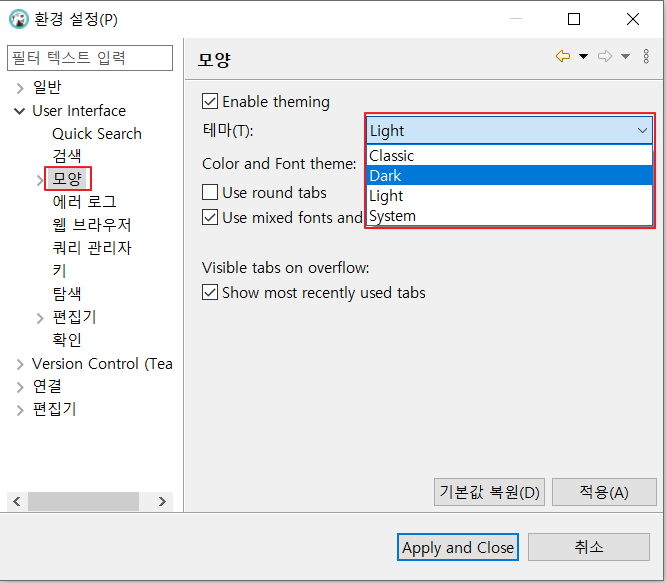This screenshot has height=583, width=666.
Task: Click the DBeaver app icon in title bar
Action: [19, 19]
